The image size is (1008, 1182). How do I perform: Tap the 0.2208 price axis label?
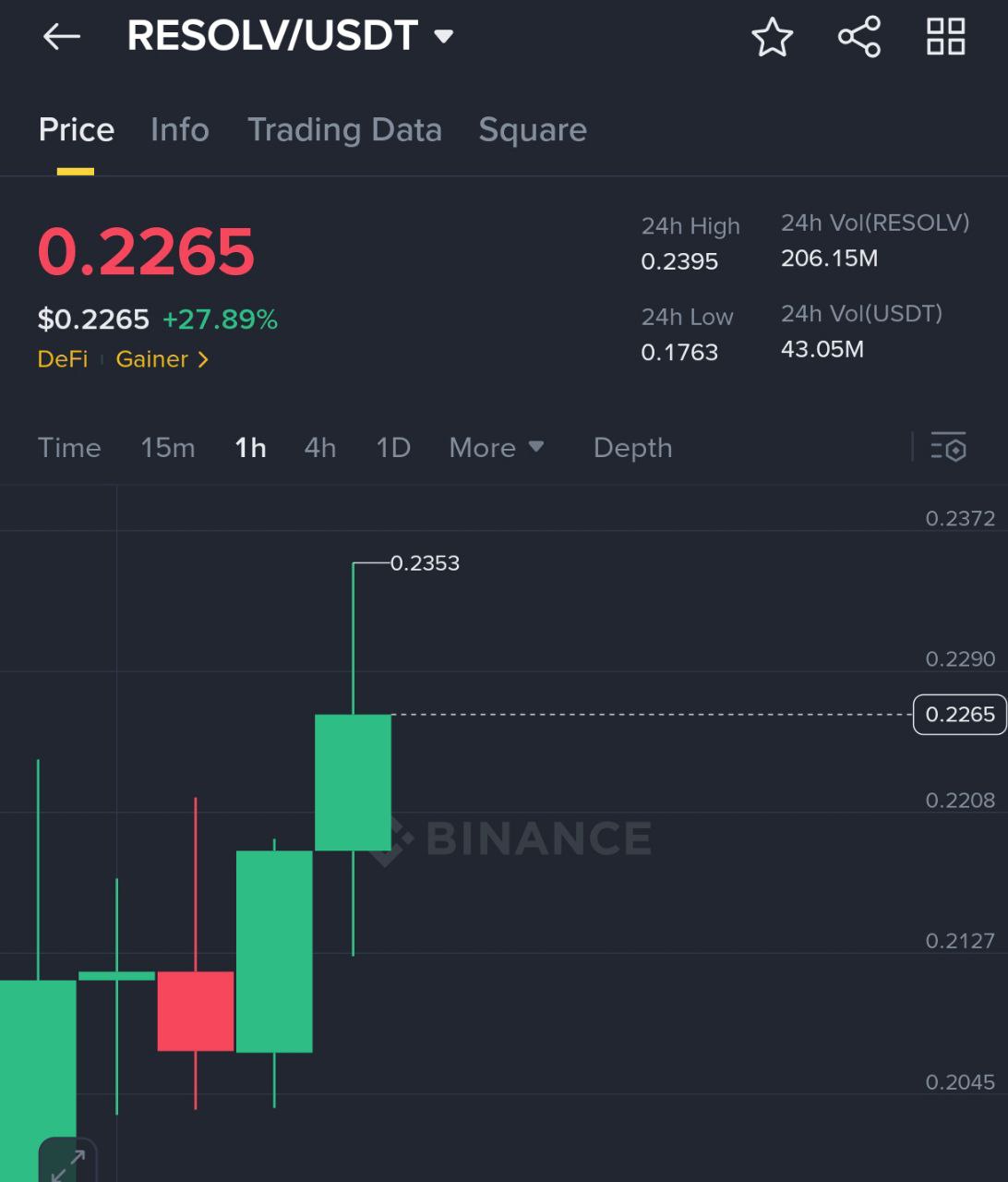coord(960,801)
